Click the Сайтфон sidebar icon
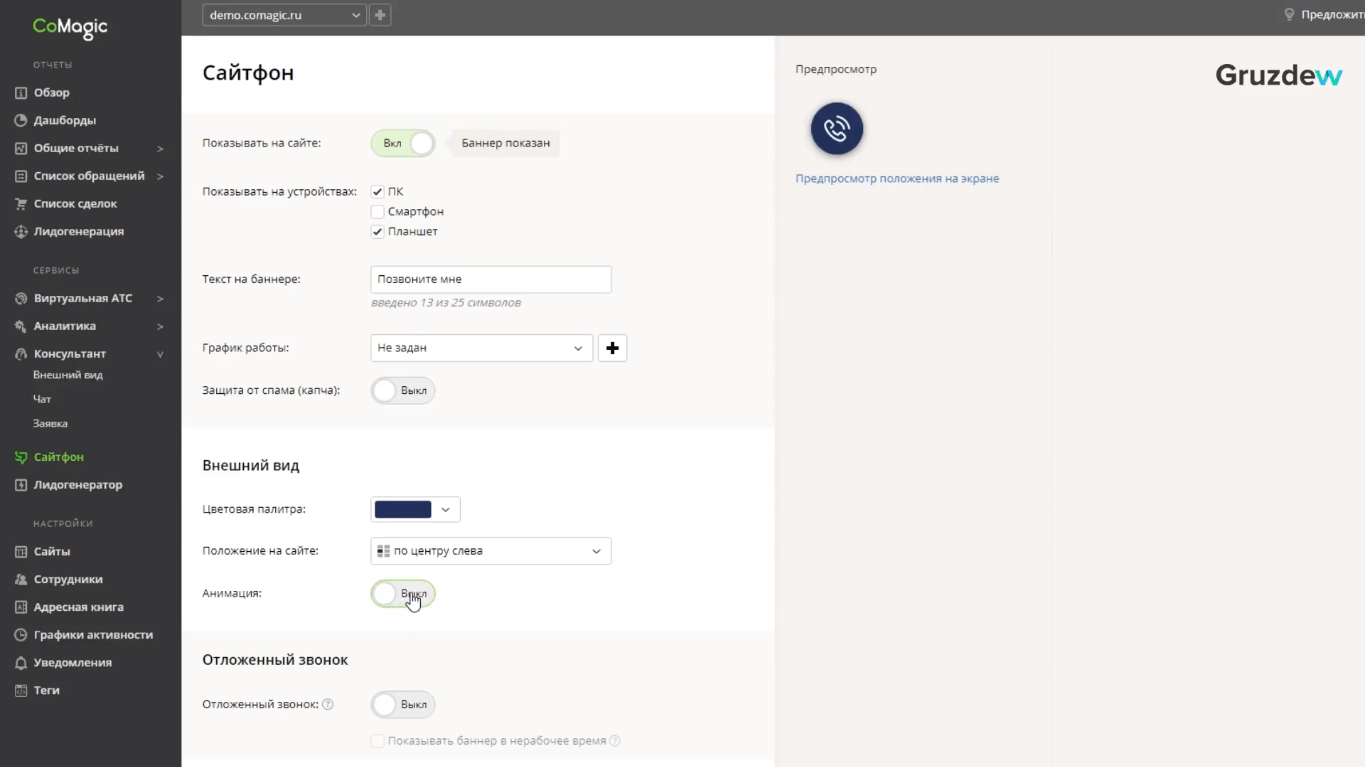Viewport: 1365px width, 767px height. click(21, 458)
